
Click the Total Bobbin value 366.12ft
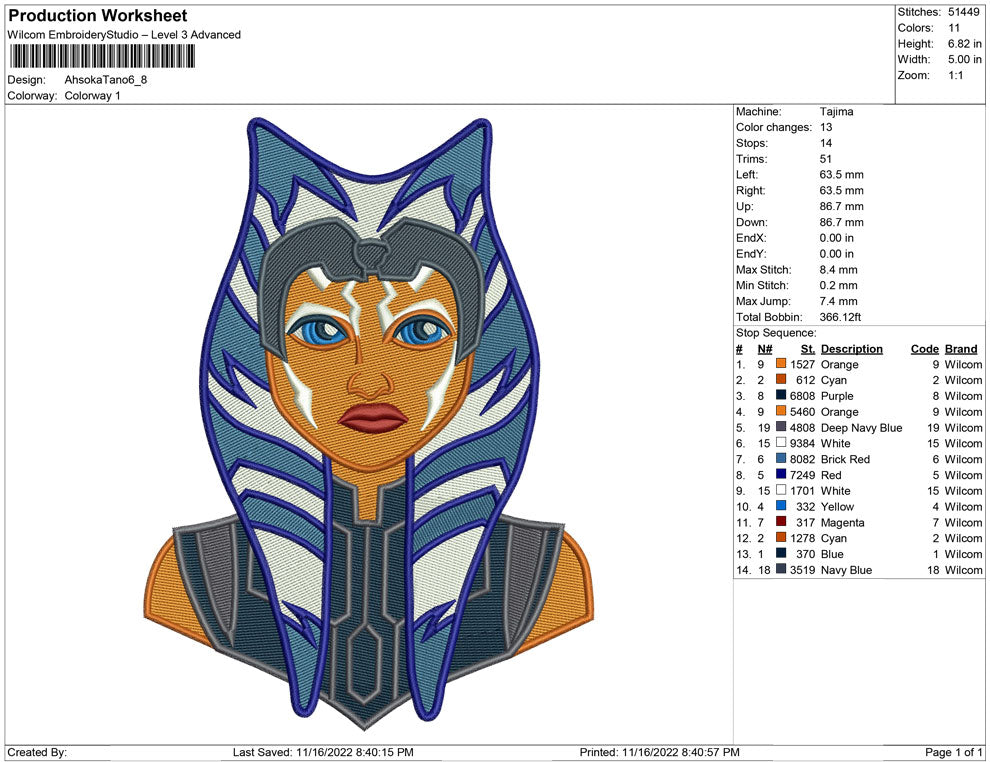pyautogui.click(x=840, y=317)
